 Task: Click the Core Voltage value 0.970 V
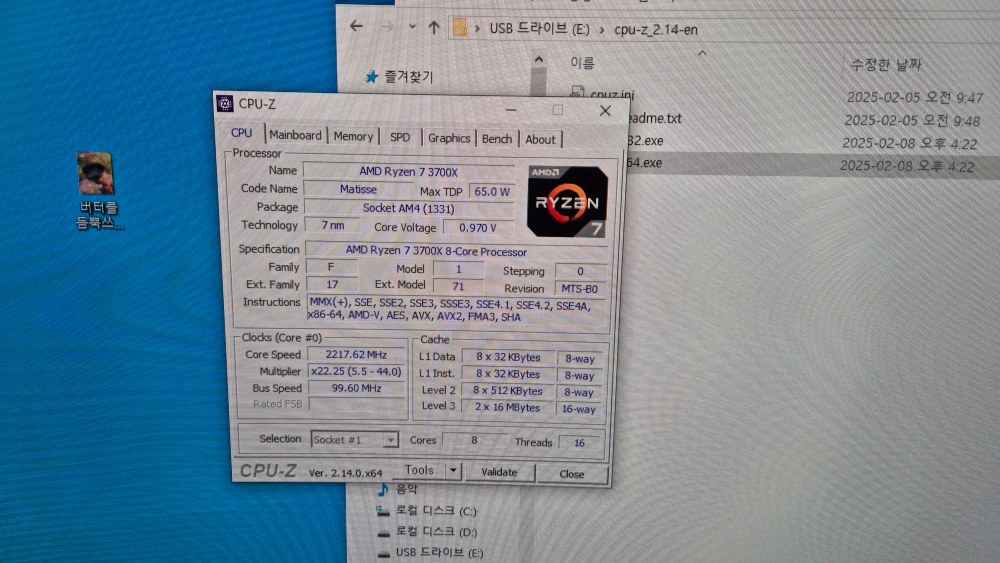(478, 228)
